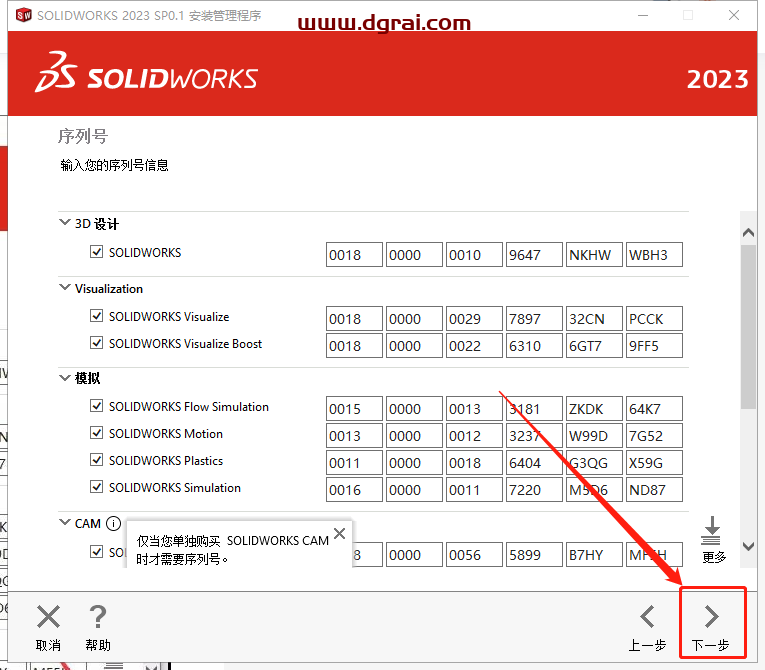Click scrollbar down arrow
765x670 pixels.
tap(748, 547)
